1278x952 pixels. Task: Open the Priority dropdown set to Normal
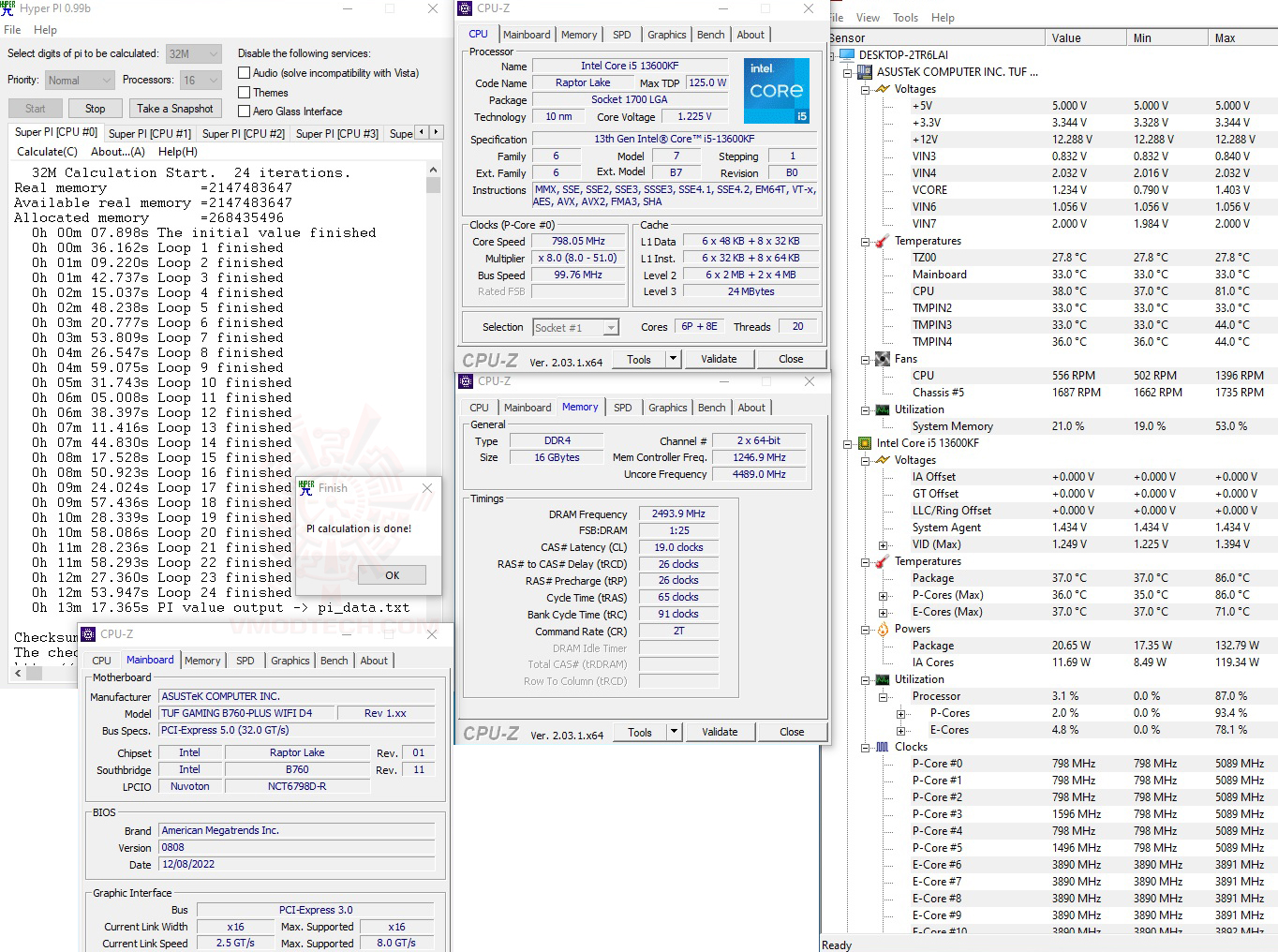[80, 81]
